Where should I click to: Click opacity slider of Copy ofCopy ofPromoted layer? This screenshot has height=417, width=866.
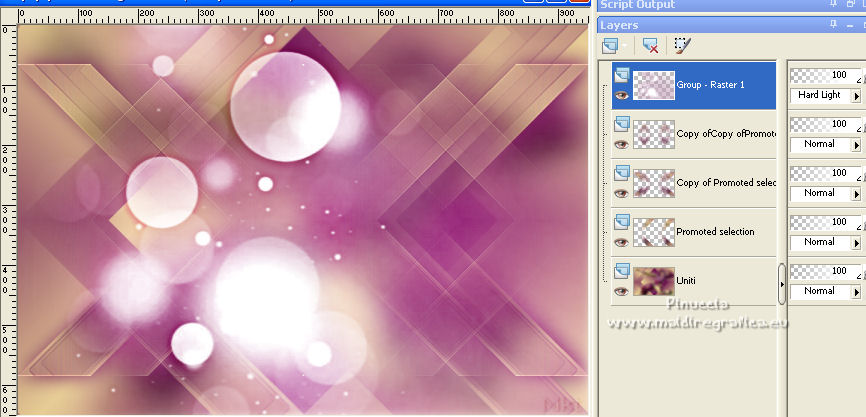826,124
